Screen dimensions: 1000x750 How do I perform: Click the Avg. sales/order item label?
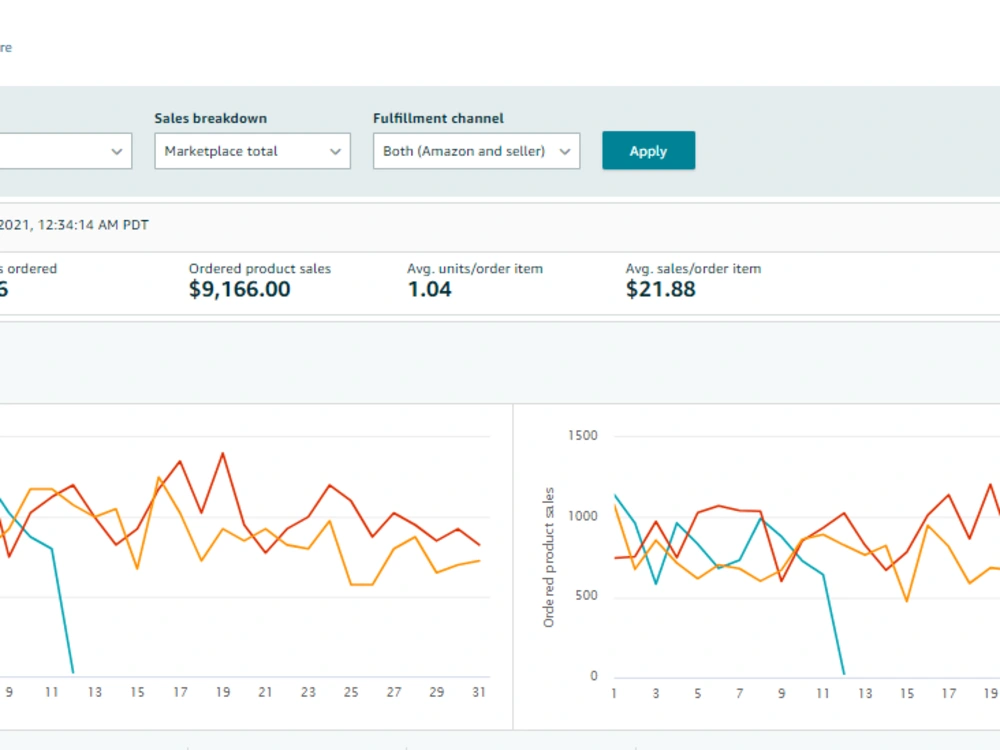(x=693, y=268)
